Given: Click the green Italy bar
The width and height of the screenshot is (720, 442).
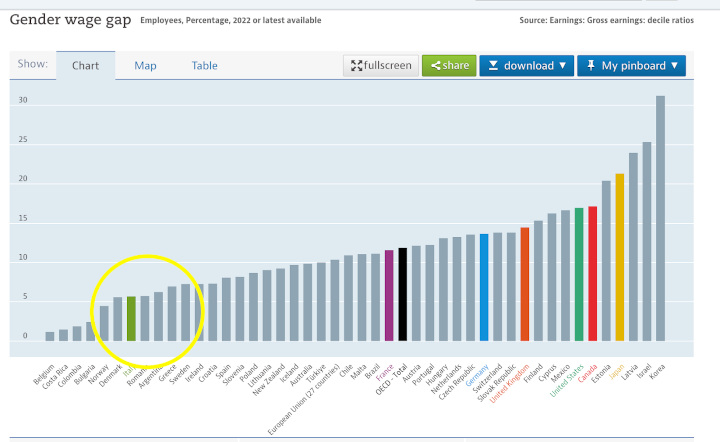Looking at the screenshot, I should pos(131,318).
